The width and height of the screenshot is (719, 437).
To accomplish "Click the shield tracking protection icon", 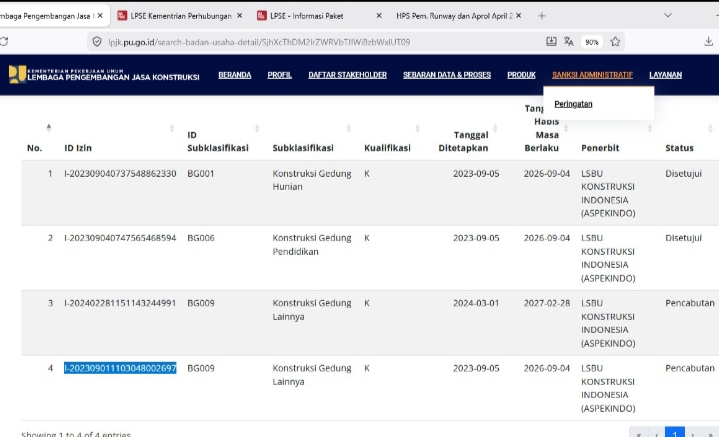I will pos(96,42).
